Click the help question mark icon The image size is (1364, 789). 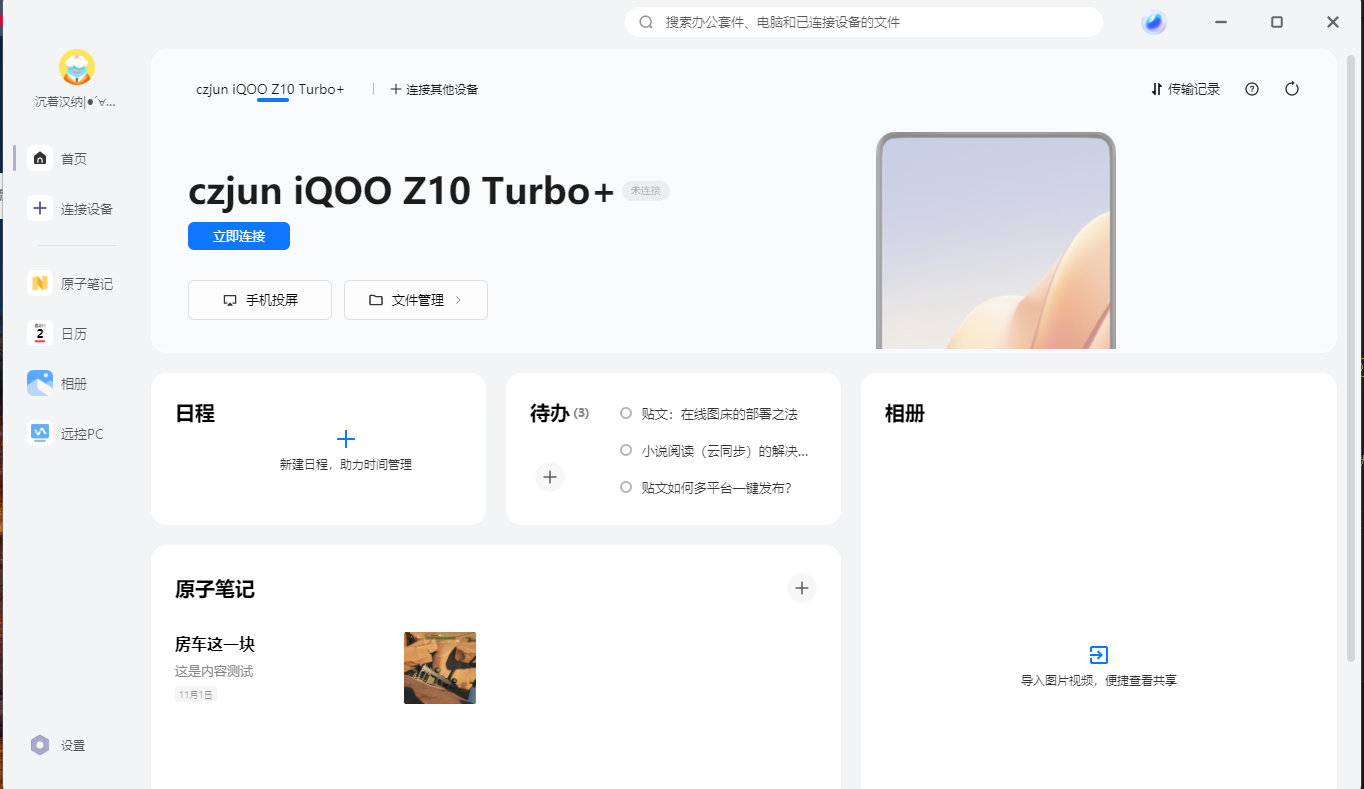coord(1252,89)
